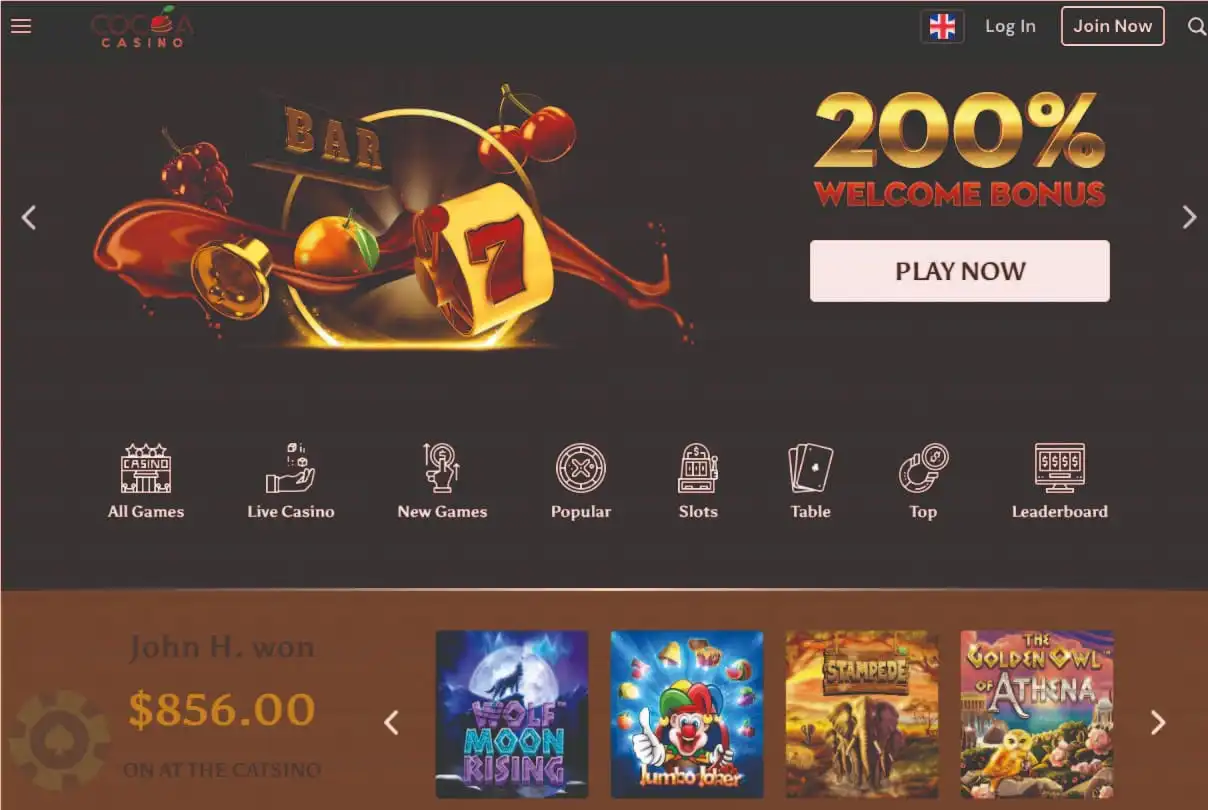Show previous games in the carousel

coord(391,723)
